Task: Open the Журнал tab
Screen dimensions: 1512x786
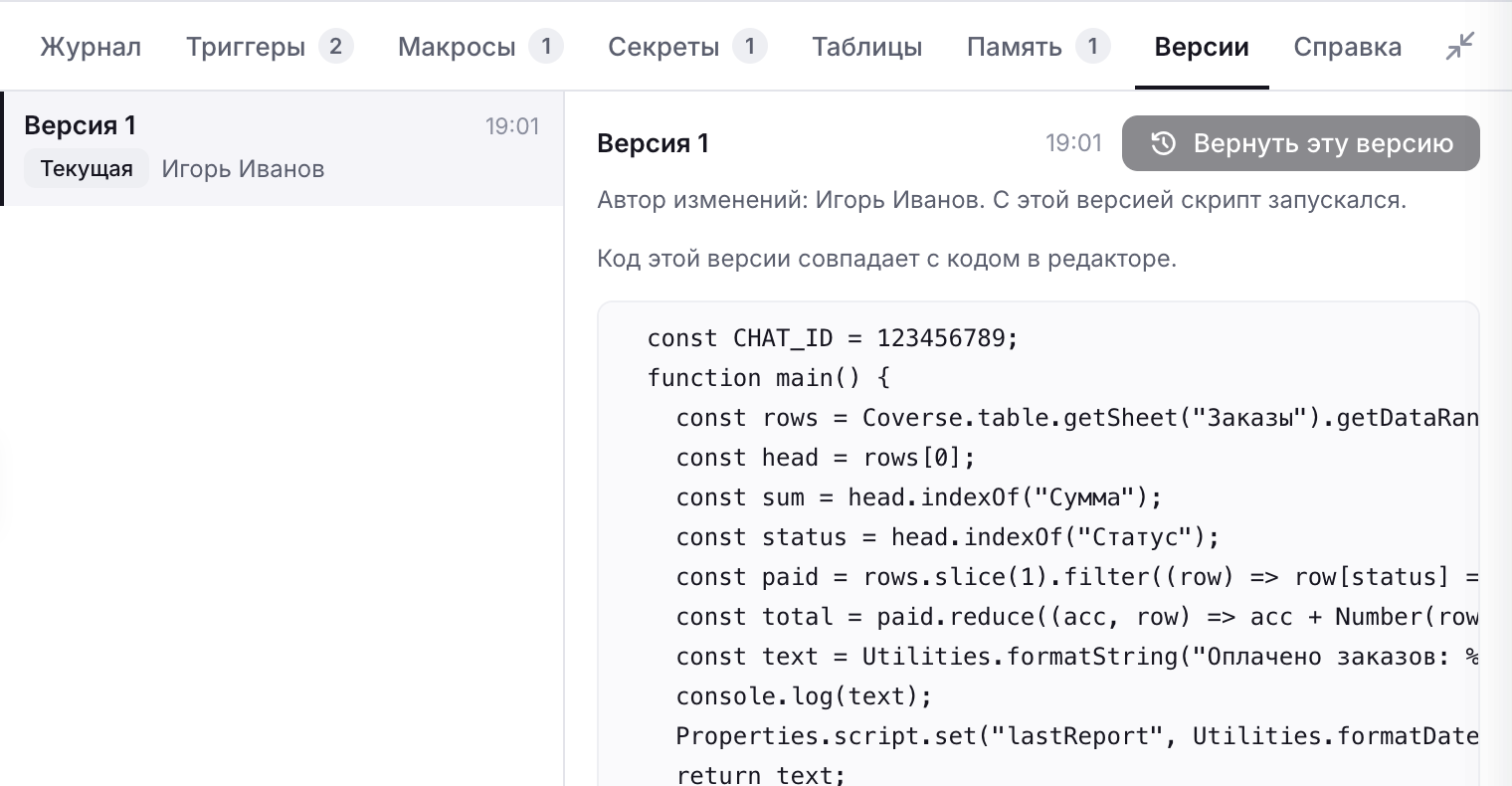Action: [x=91, y=47]
